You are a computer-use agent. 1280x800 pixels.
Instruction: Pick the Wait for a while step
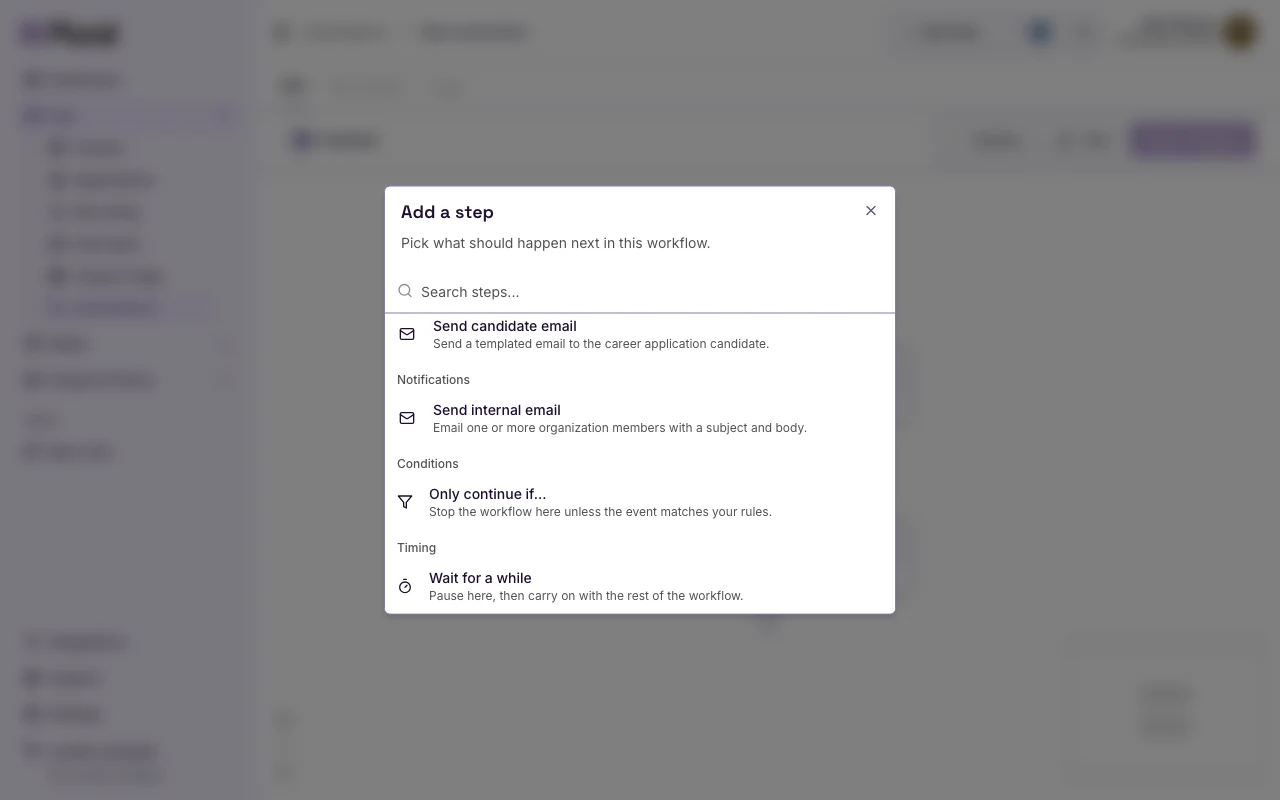coord(640,586)
